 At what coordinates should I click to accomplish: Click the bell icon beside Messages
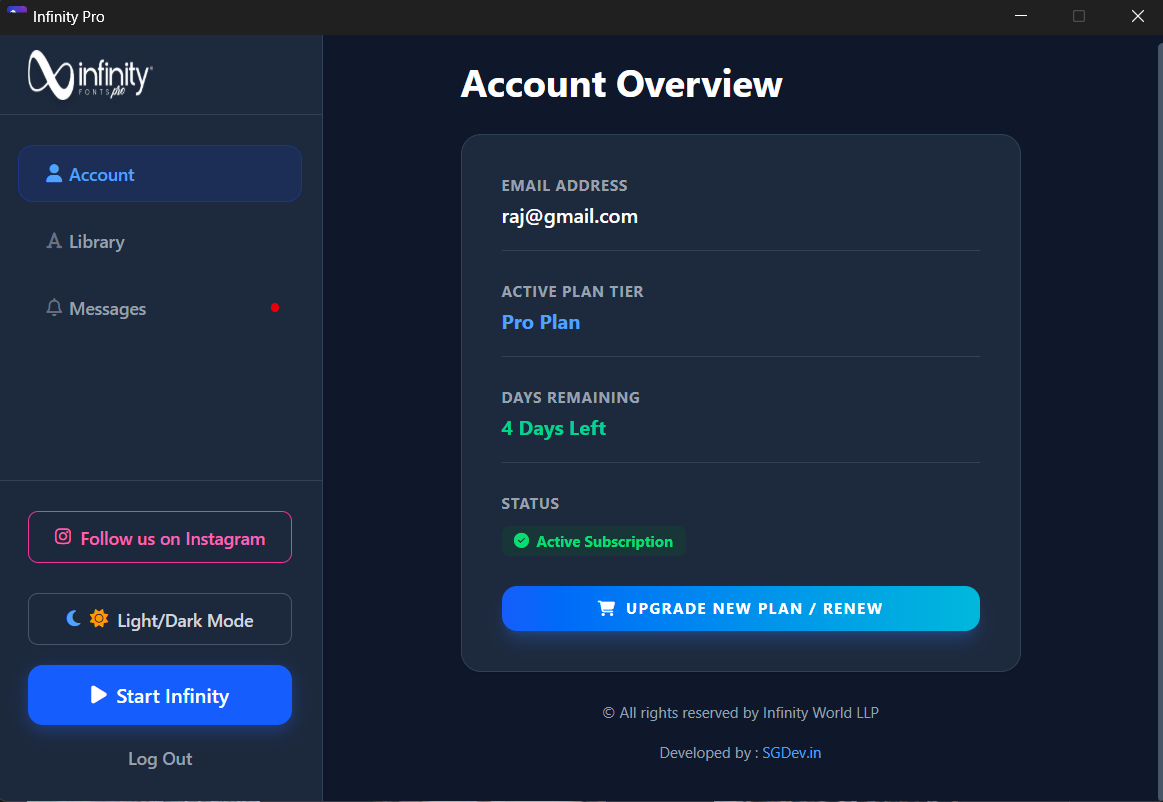pos(53,307)
